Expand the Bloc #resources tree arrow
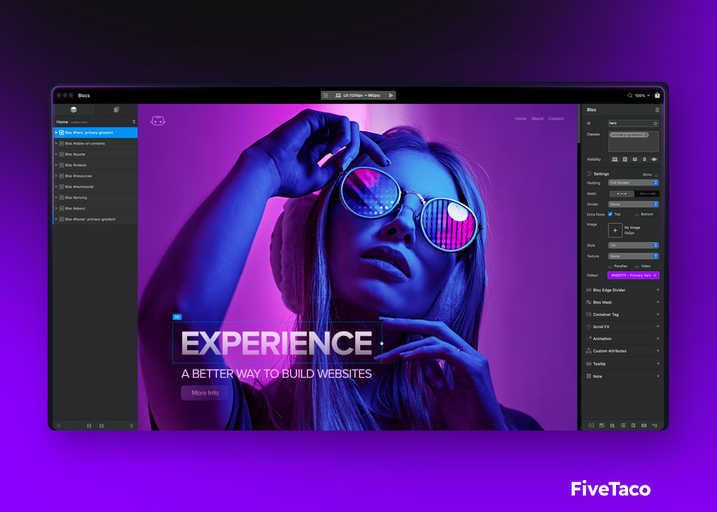This screenshot has width=717, height=512. click(x=56, y=176)
